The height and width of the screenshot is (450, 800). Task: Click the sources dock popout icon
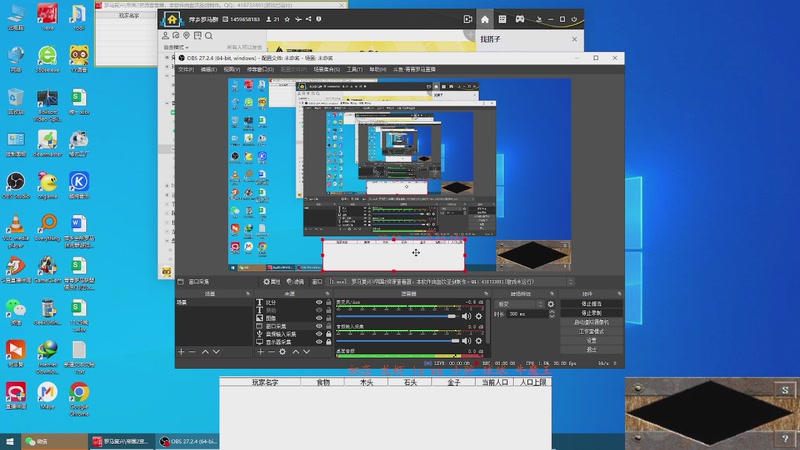[328, 294]
